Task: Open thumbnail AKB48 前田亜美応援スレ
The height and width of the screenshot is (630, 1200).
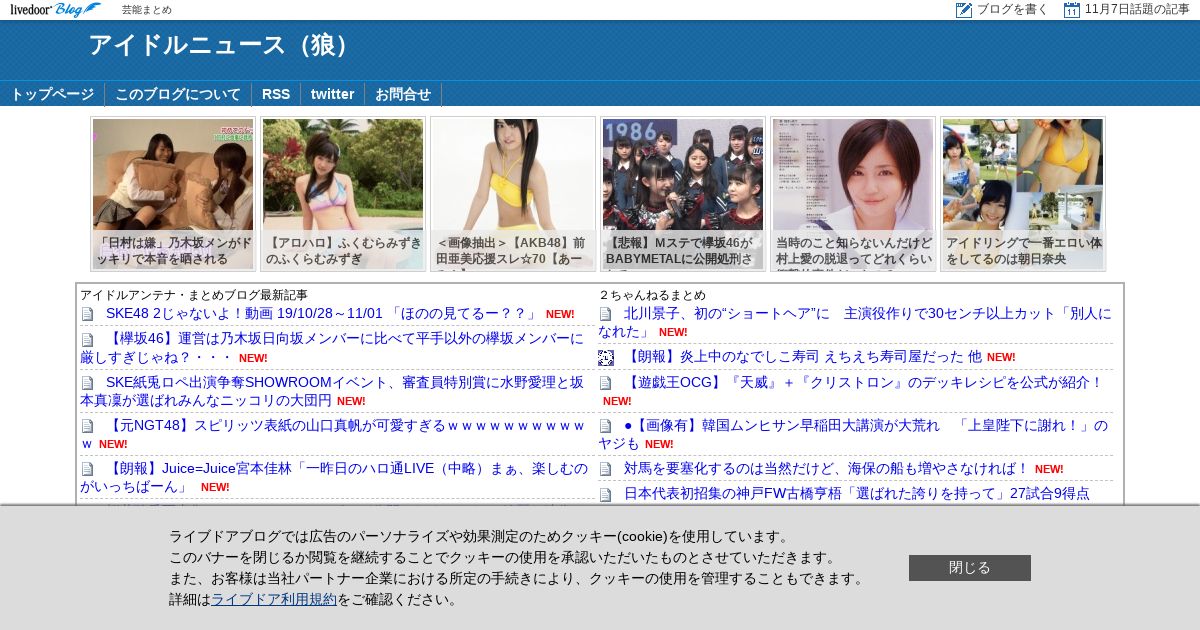Action: 513,194
